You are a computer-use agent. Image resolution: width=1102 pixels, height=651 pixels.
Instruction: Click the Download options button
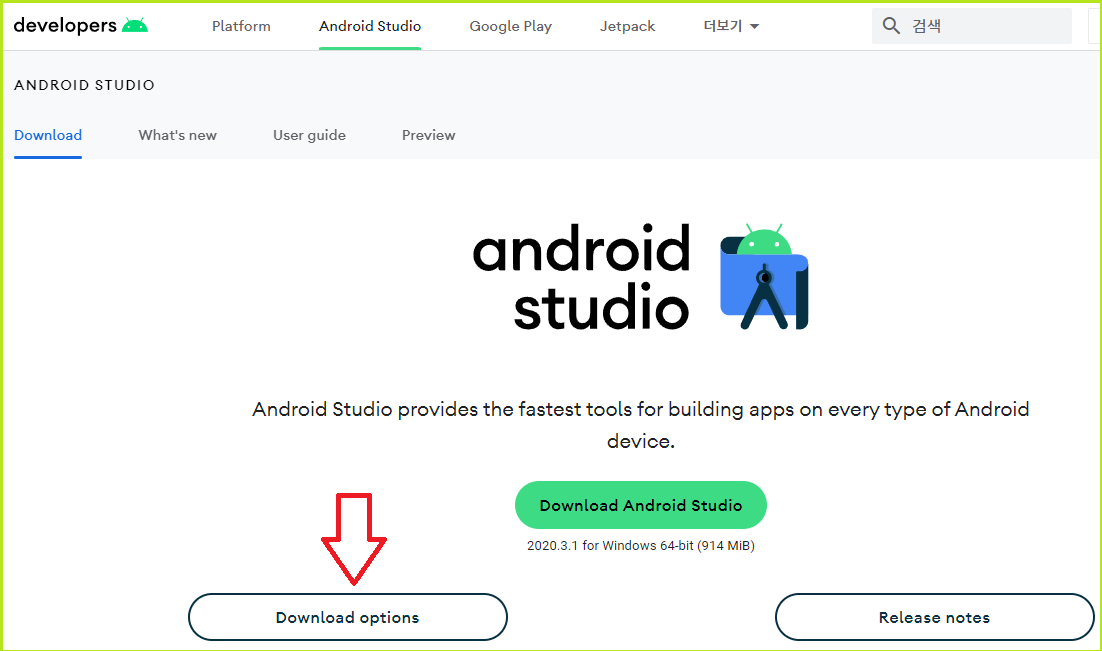click(348, 617)
